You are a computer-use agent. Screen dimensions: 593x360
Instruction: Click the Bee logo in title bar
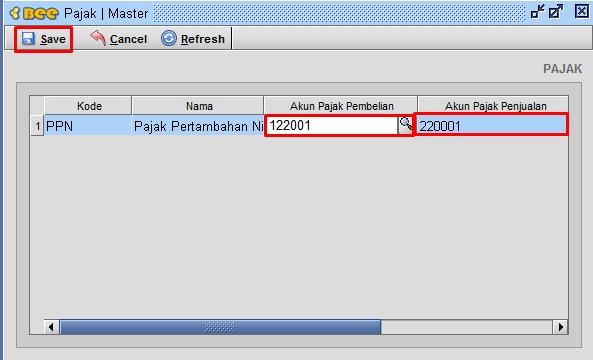pyautogui.click(x=34, y=13)
